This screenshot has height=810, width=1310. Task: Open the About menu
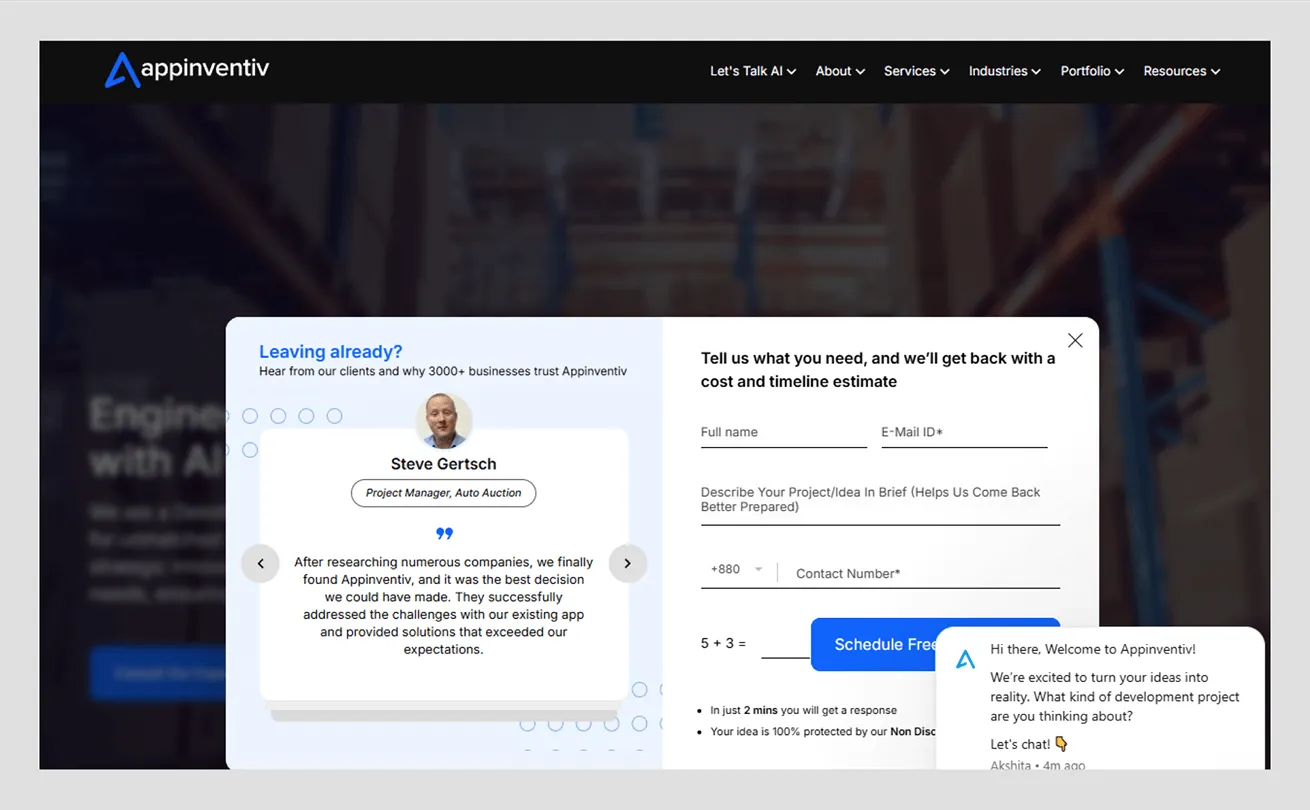[840, 71]
